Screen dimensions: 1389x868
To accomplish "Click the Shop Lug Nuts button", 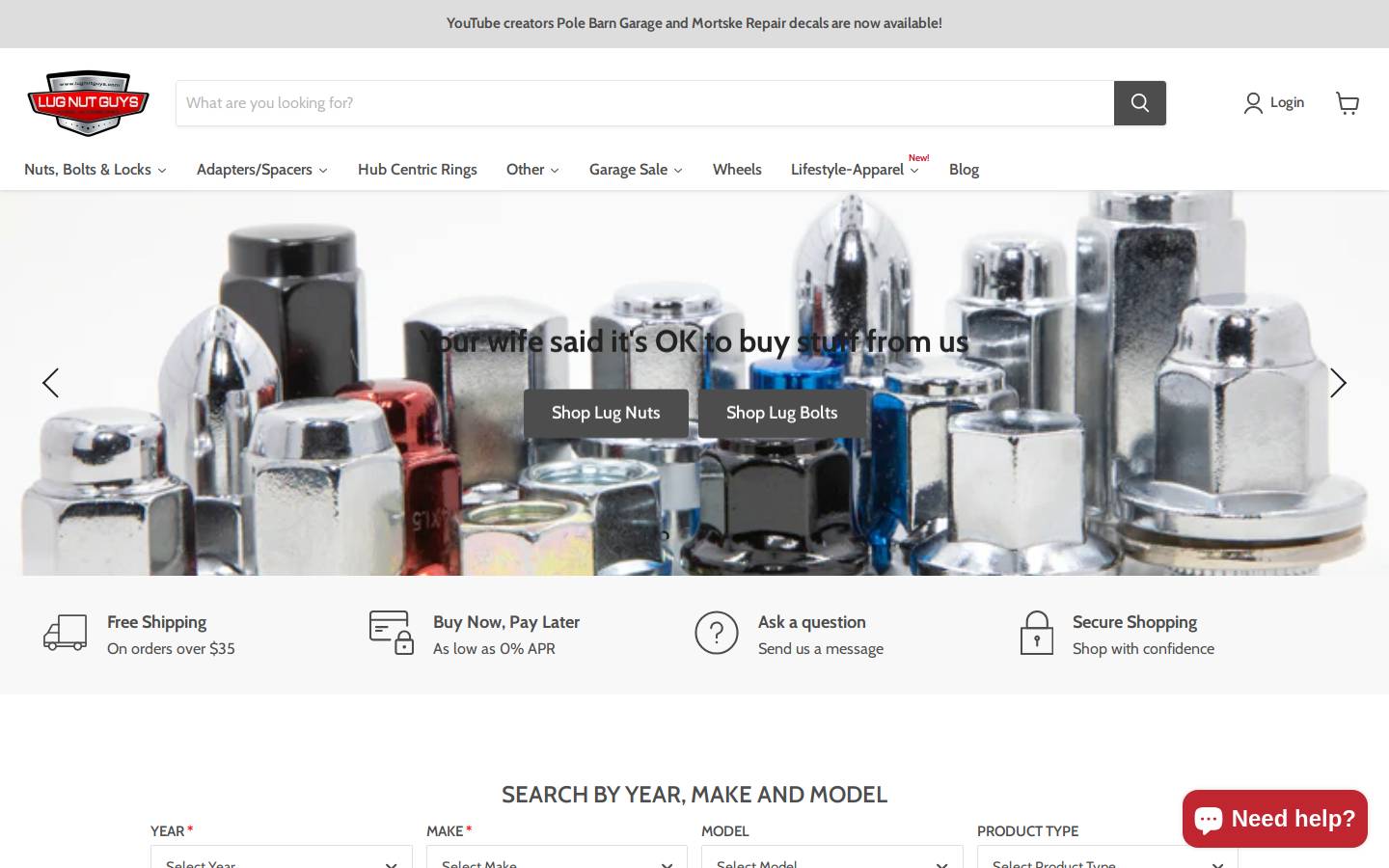I will click(606, 414).
